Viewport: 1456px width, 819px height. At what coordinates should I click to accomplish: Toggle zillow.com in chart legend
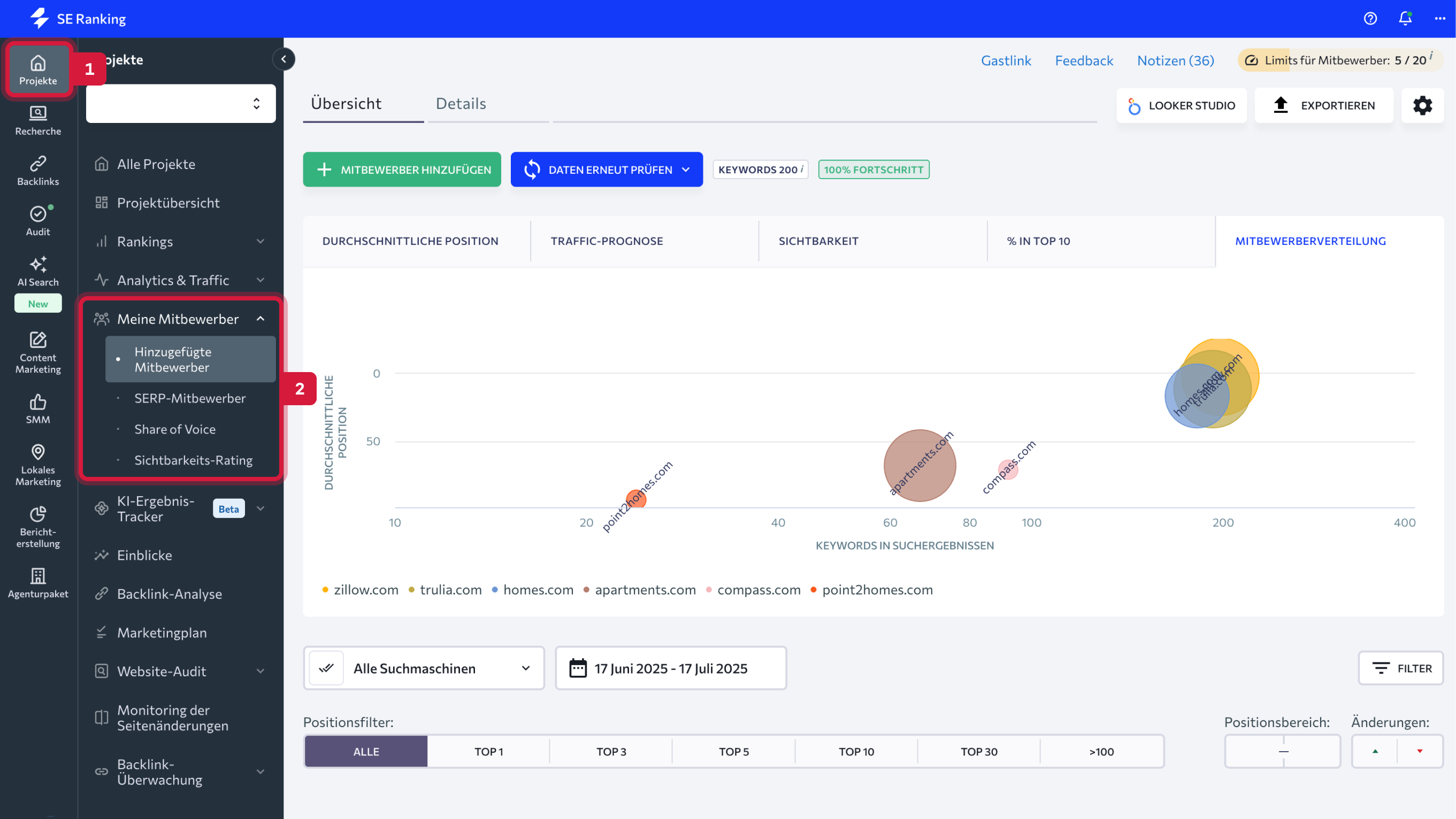[360, 589]
